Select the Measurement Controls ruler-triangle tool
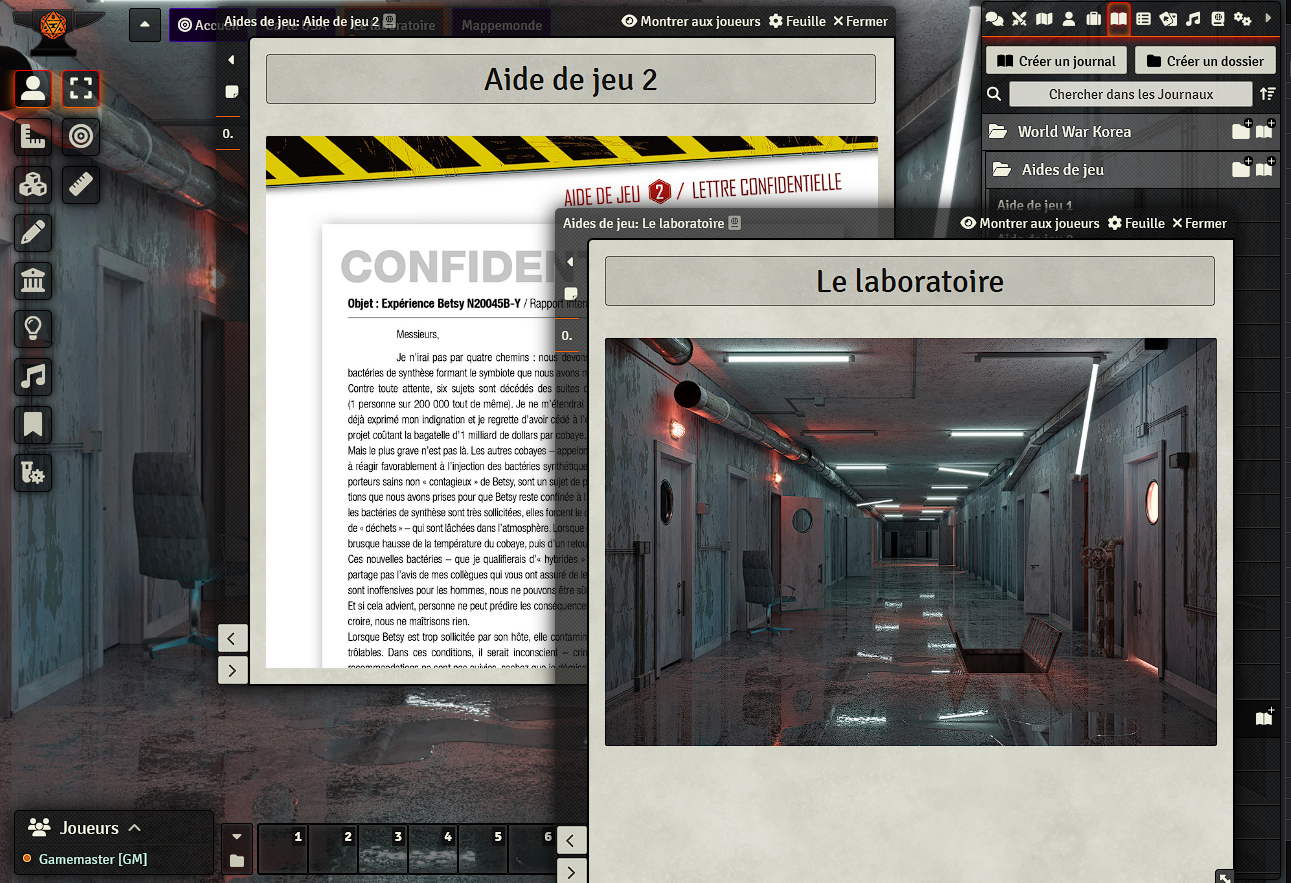 coord(33,136)
